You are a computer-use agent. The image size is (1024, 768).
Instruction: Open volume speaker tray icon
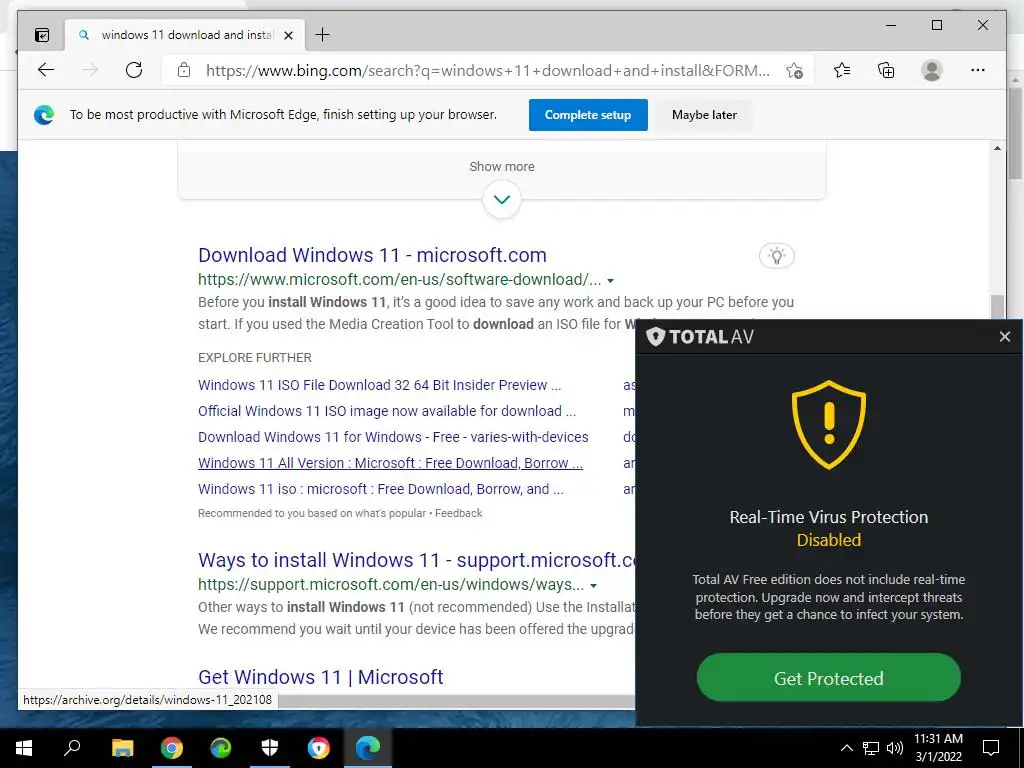(x=895, y=748)
